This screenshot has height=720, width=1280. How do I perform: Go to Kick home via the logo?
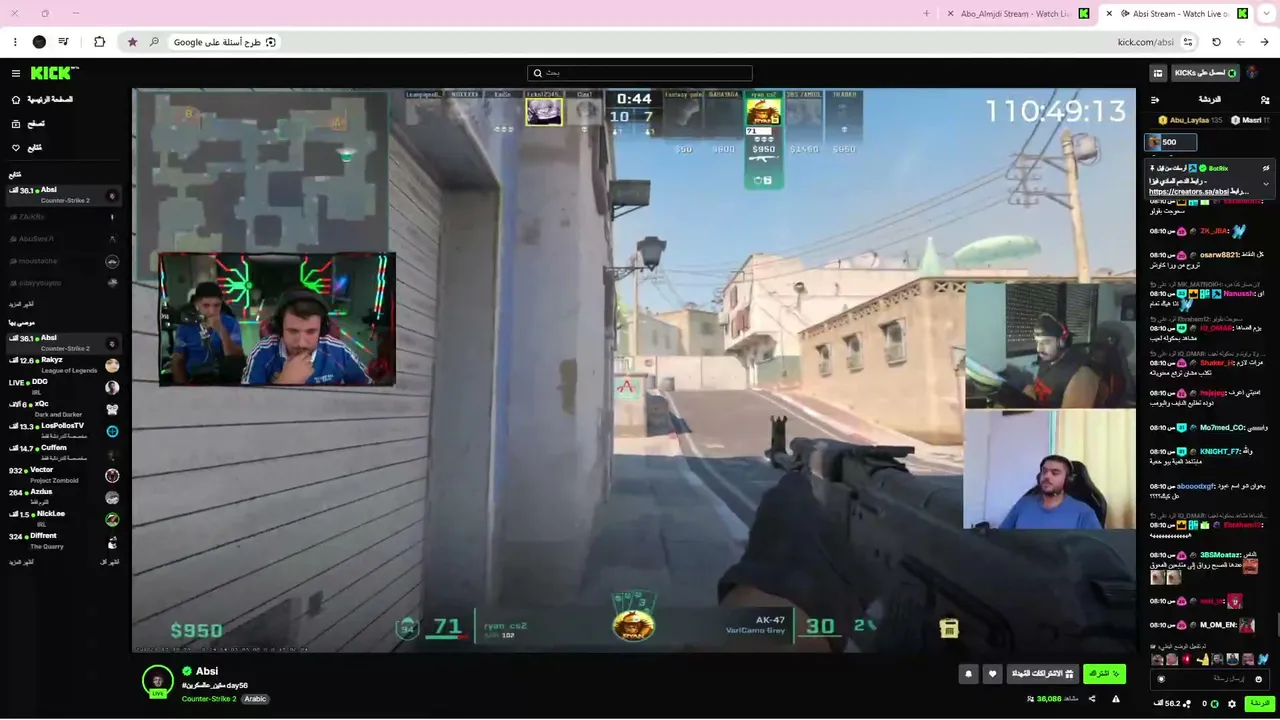54,73
